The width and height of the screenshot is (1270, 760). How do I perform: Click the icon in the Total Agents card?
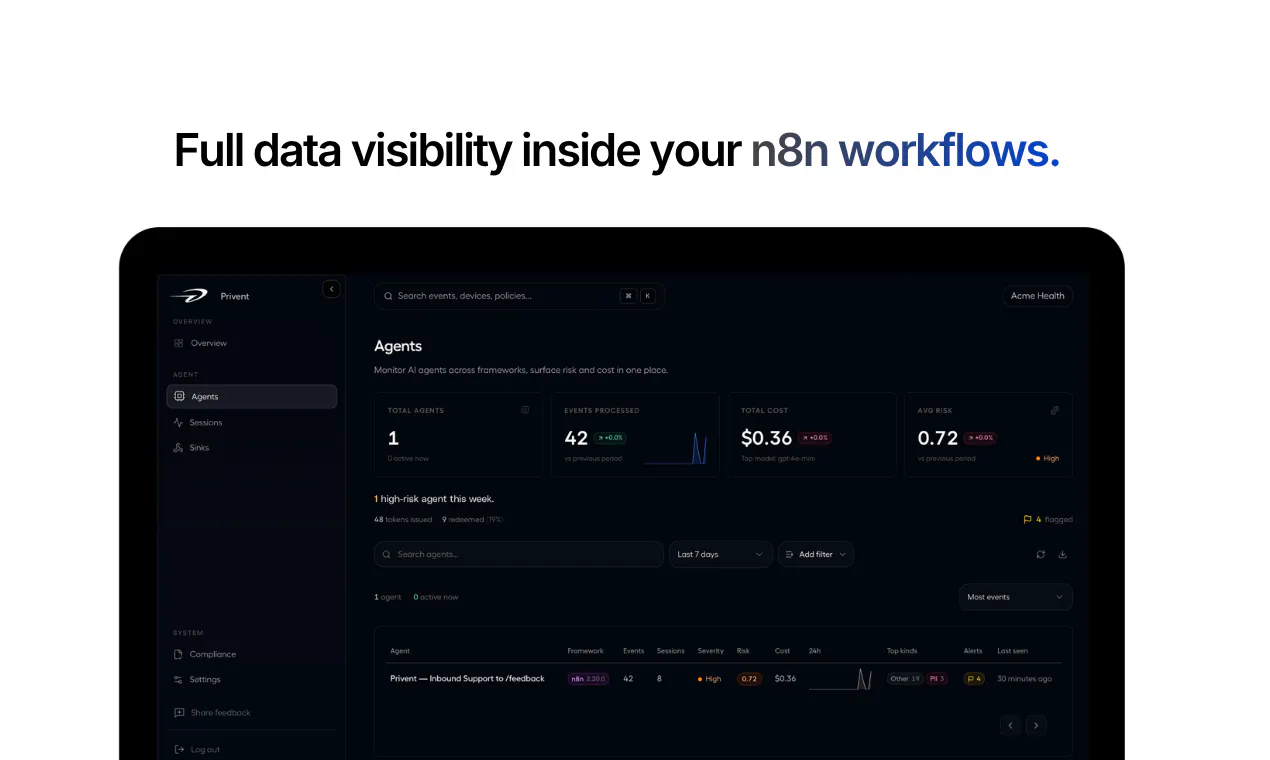coord(525,410)
